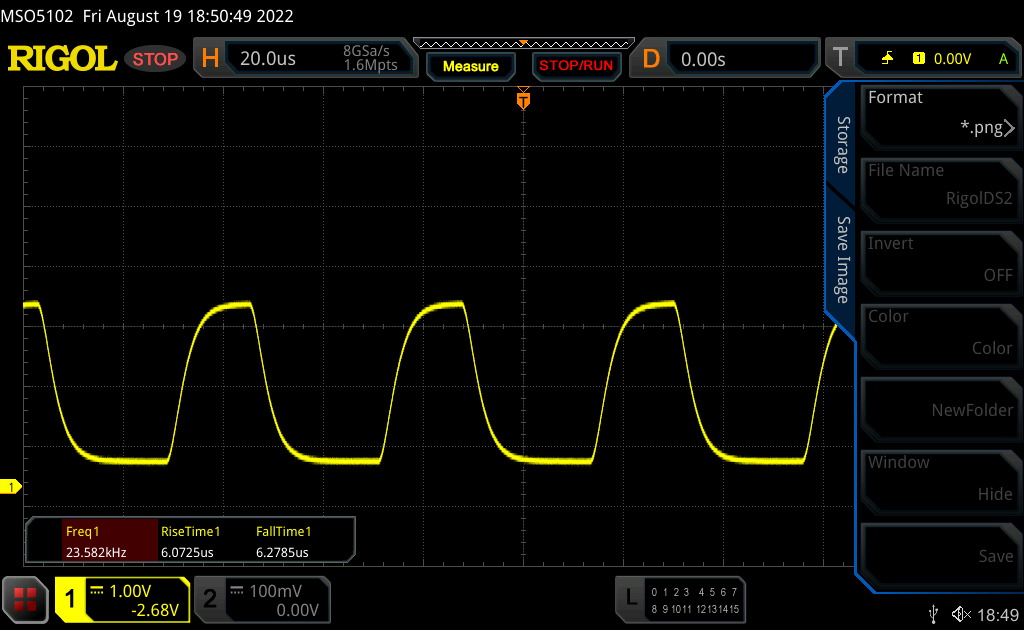
Task: Open the delay D label
Action: (650, 59)
